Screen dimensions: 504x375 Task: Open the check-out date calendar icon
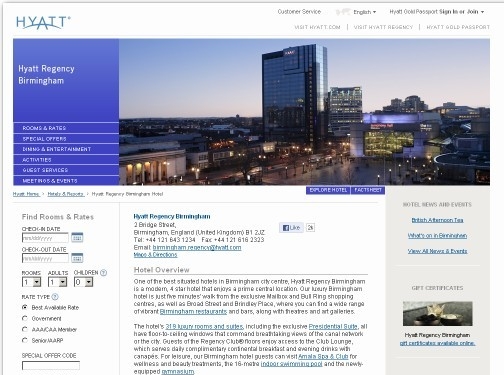[77, 258]
